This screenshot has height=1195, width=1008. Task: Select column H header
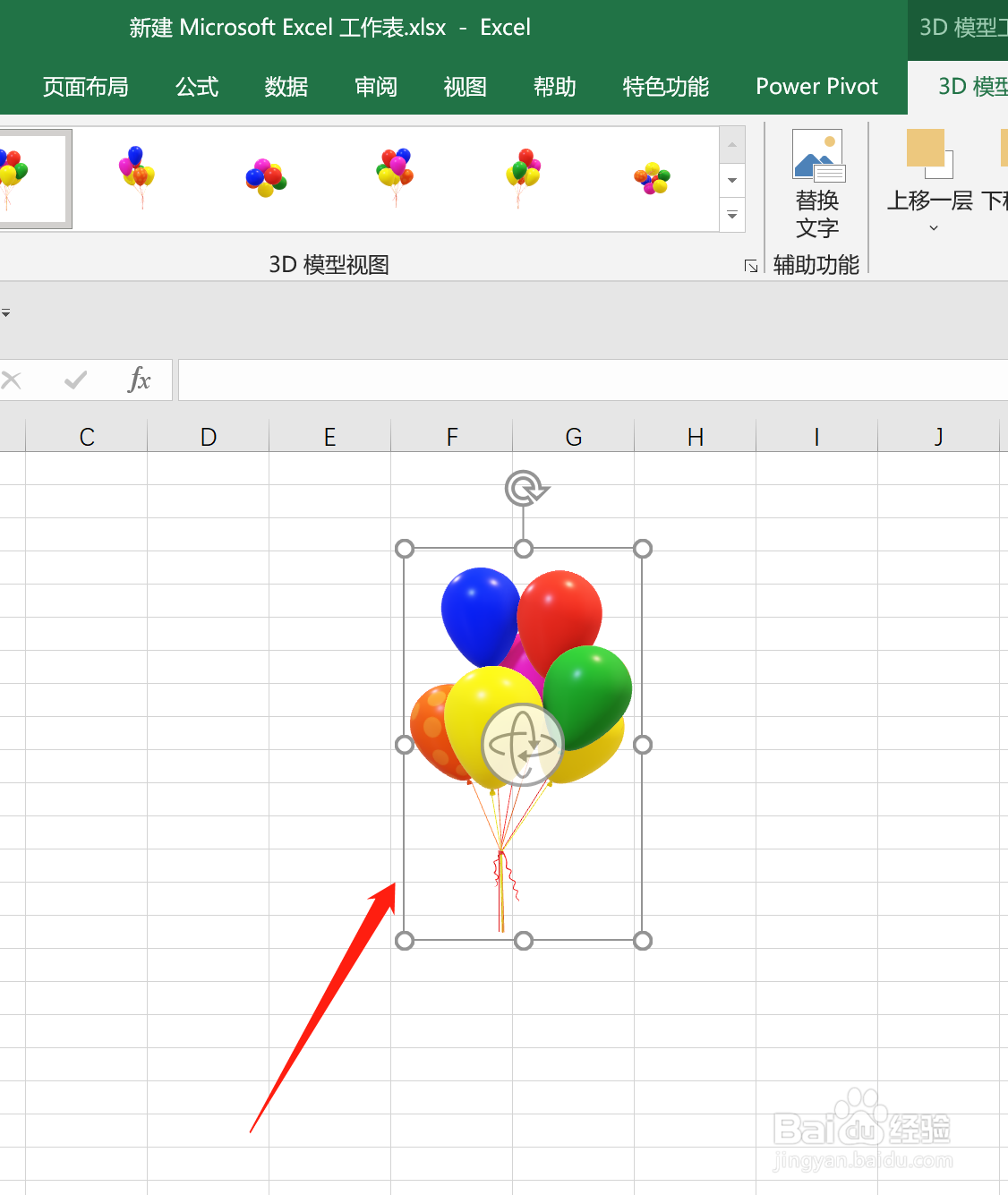[x=696, y=437]
